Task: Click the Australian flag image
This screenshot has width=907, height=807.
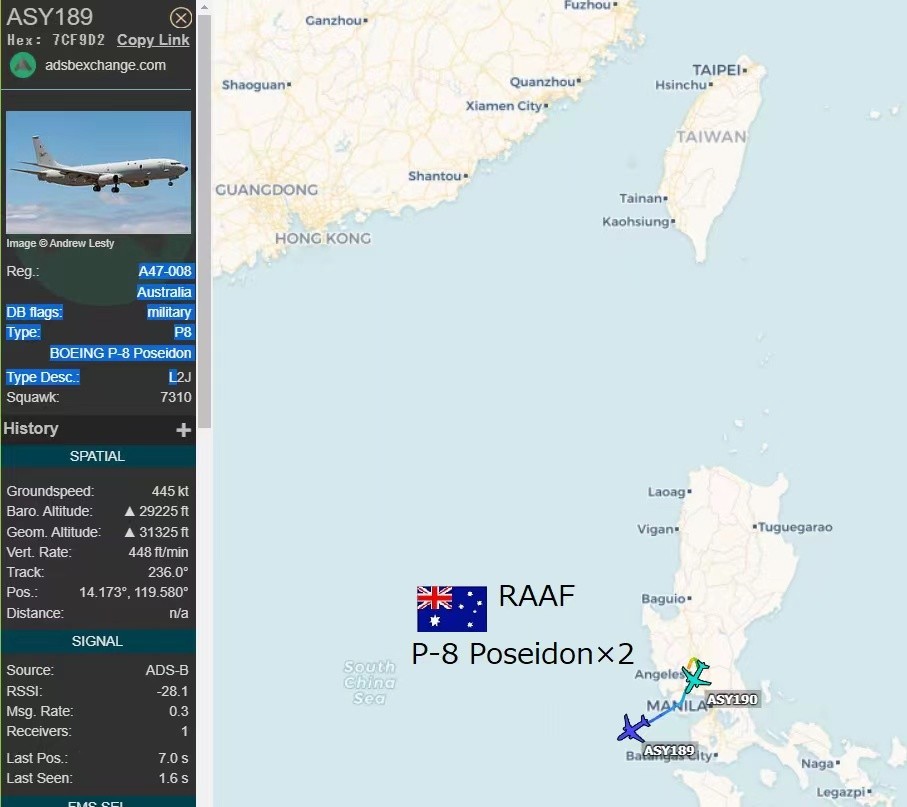Action: pos(452,609)
